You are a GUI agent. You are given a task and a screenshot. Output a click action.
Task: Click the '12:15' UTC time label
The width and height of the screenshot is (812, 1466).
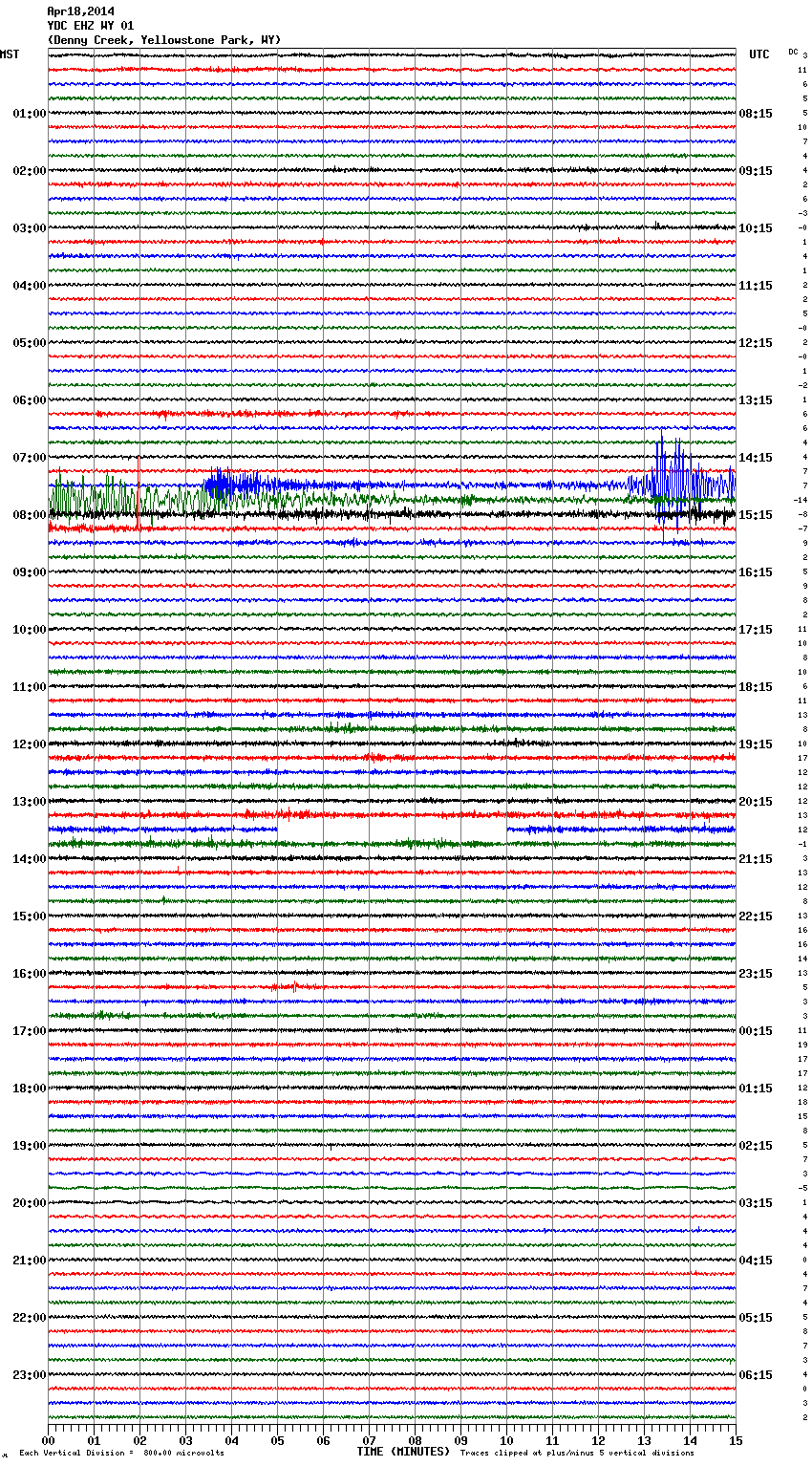756,343
